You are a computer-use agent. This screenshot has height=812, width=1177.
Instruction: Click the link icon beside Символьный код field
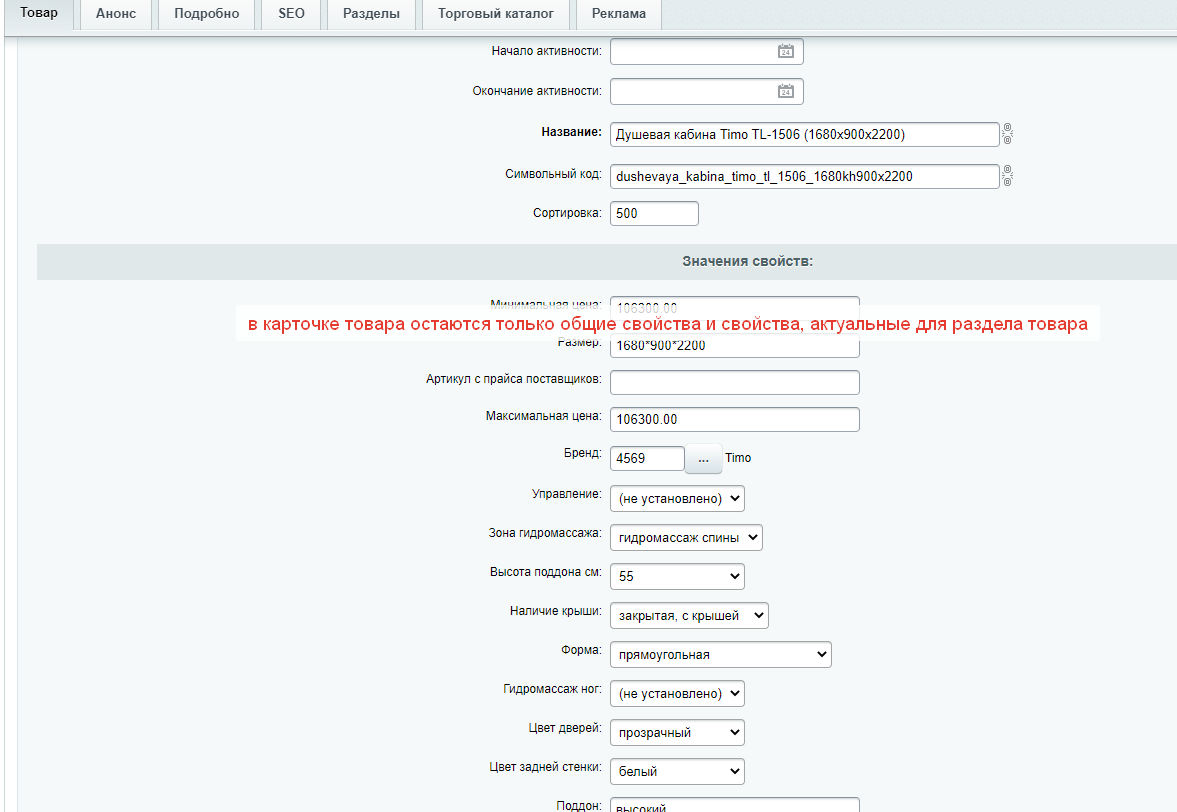[1008, 176]
